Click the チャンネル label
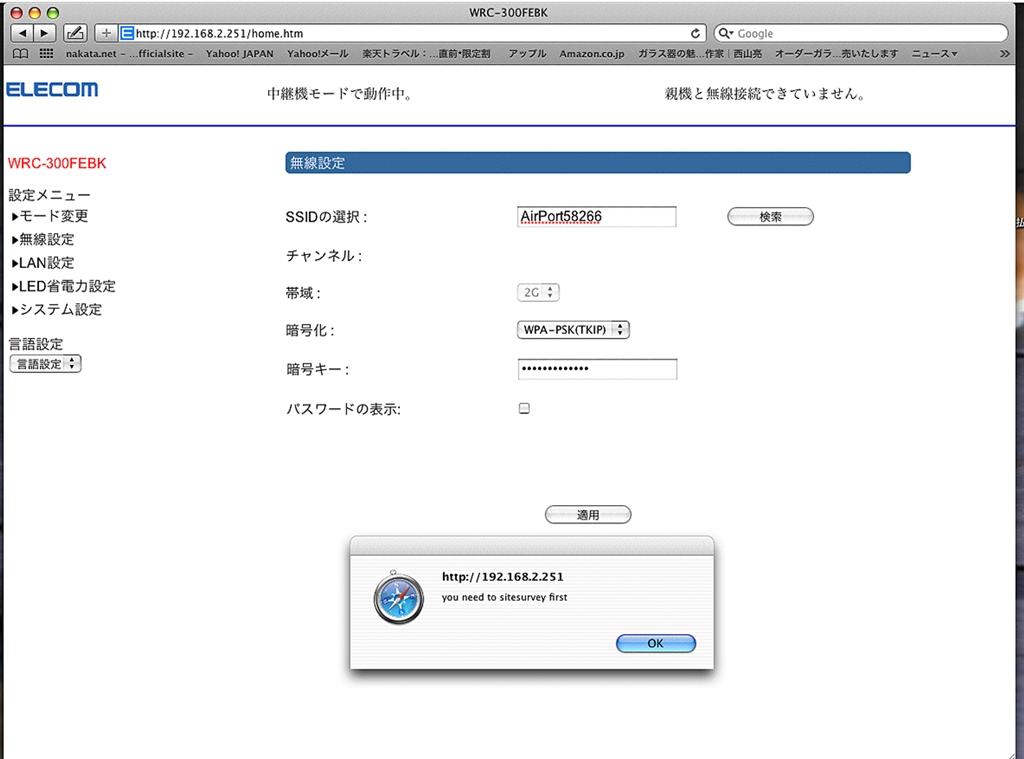 324,255
